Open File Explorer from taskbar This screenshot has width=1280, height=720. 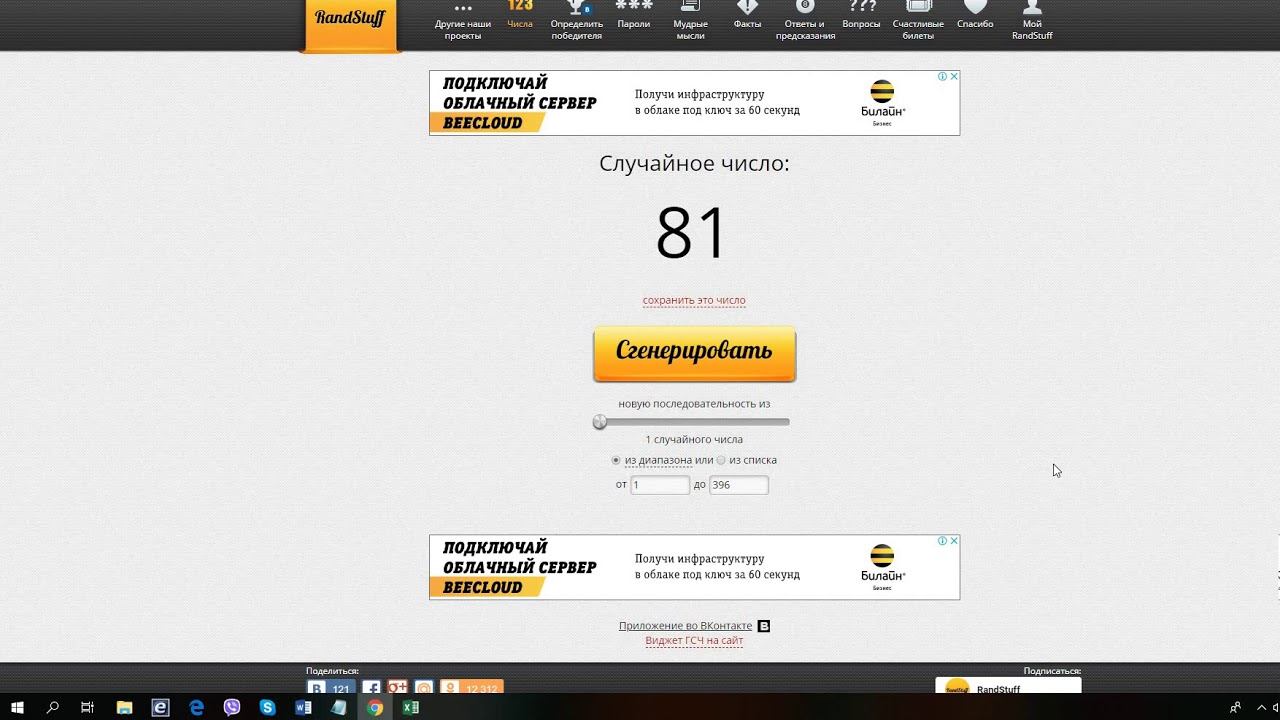[124, 707]
